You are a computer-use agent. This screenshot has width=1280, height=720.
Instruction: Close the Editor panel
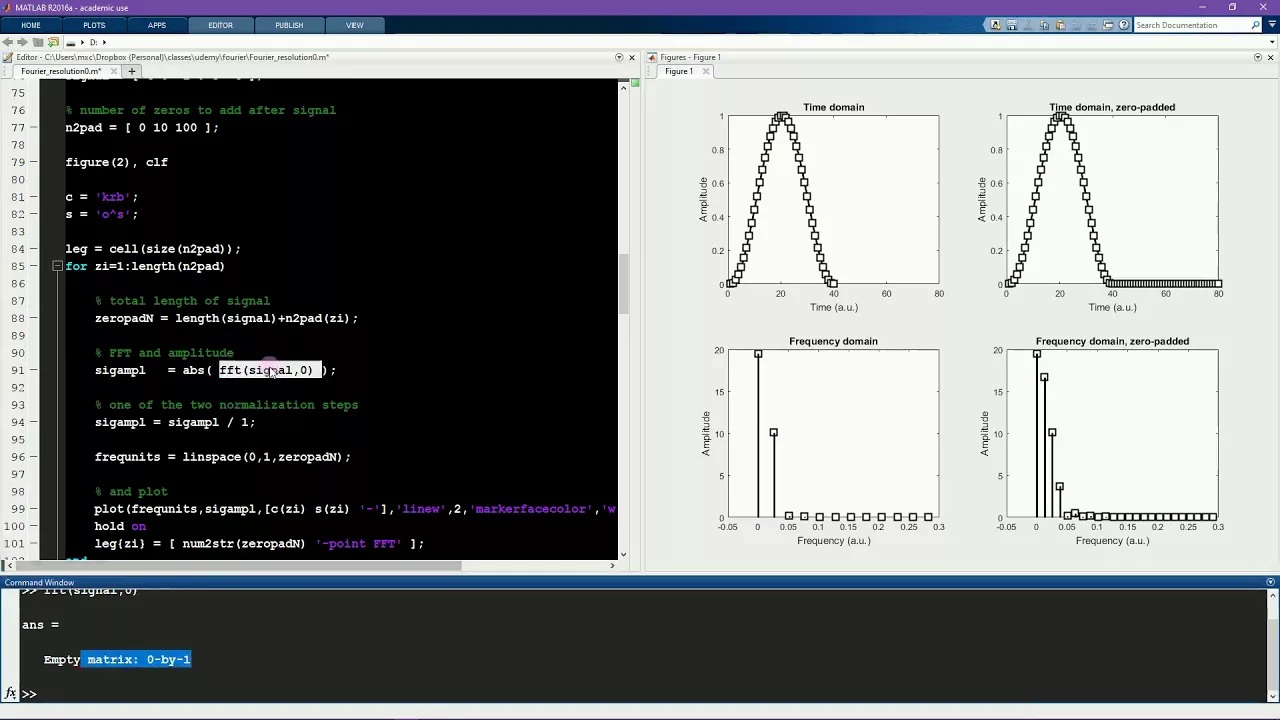coord(632,57)
